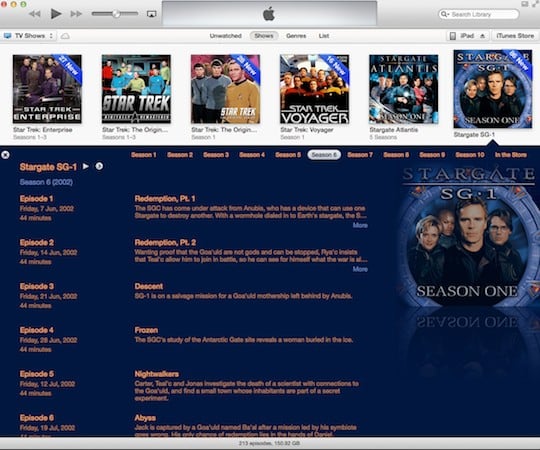Click the Search Library field
The height and width of the screenshot is (450, 540).
pos(479,14)
